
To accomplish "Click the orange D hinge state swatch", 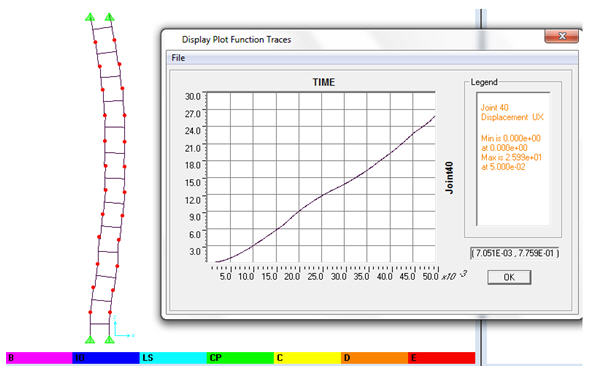I will click(x=374, y=358).
